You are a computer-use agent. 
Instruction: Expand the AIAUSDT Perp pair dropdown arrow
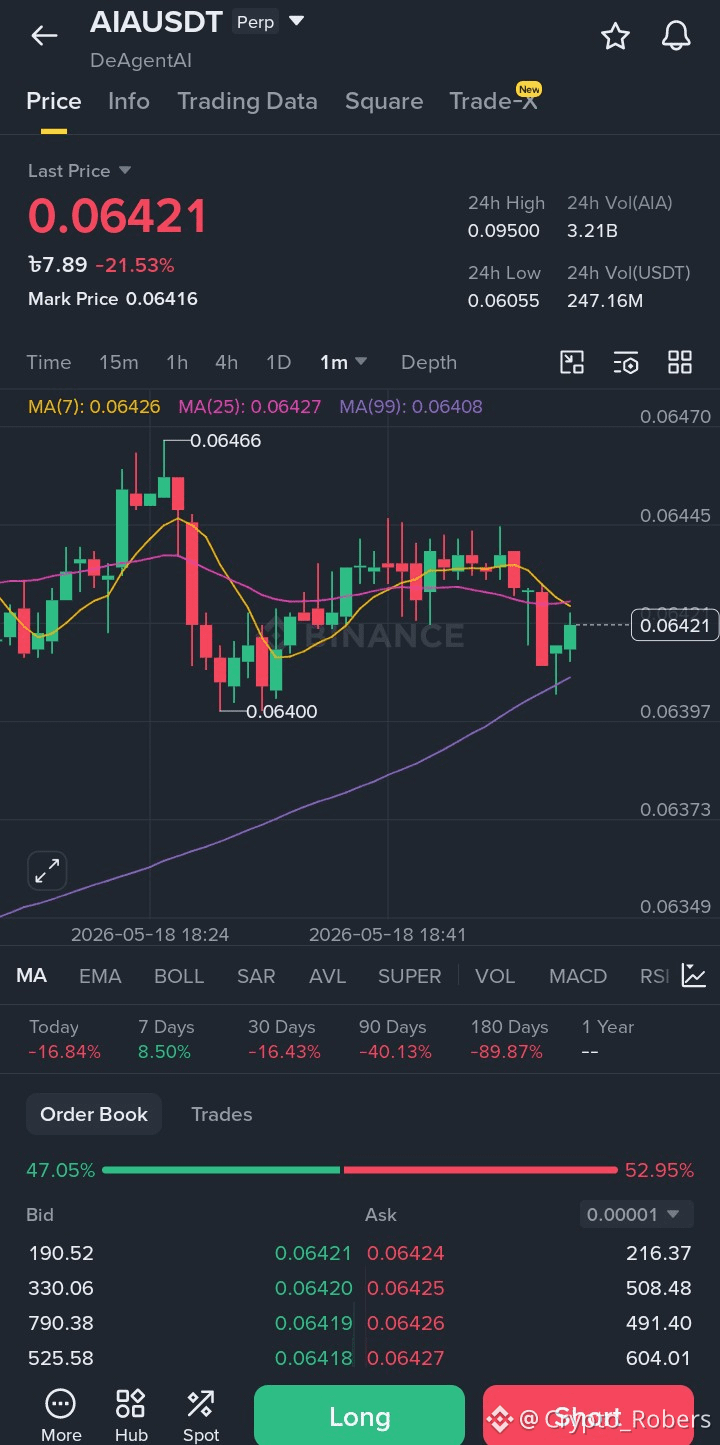[x=296, y=21]
